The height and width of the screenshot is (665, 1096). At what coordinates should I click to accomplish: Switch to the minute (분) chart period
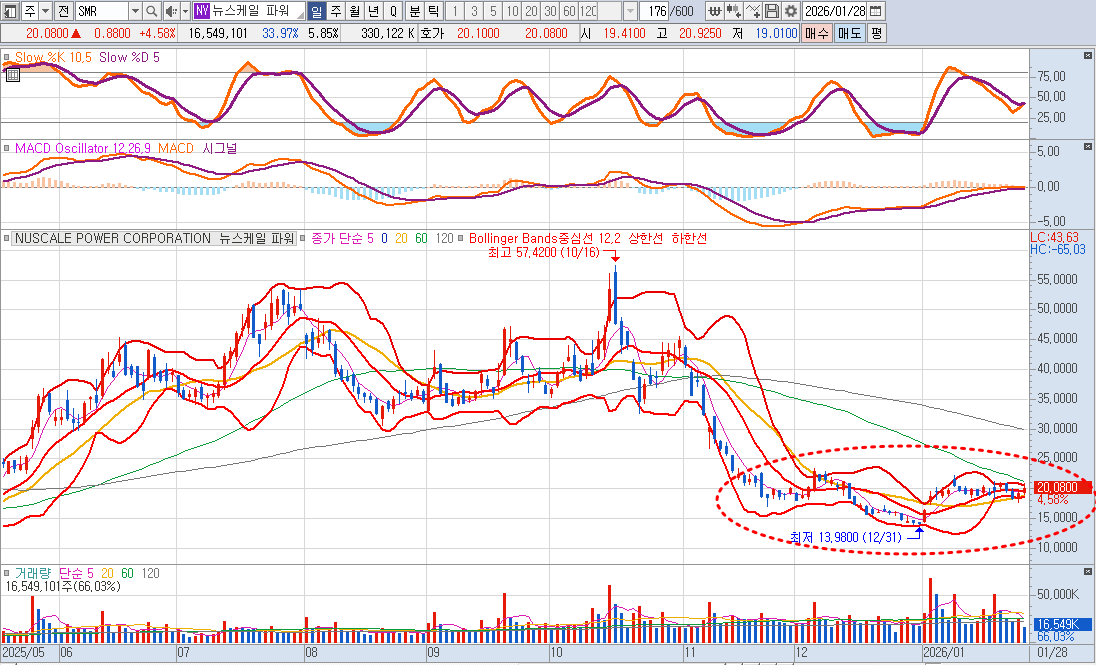(x=414, y=11)
